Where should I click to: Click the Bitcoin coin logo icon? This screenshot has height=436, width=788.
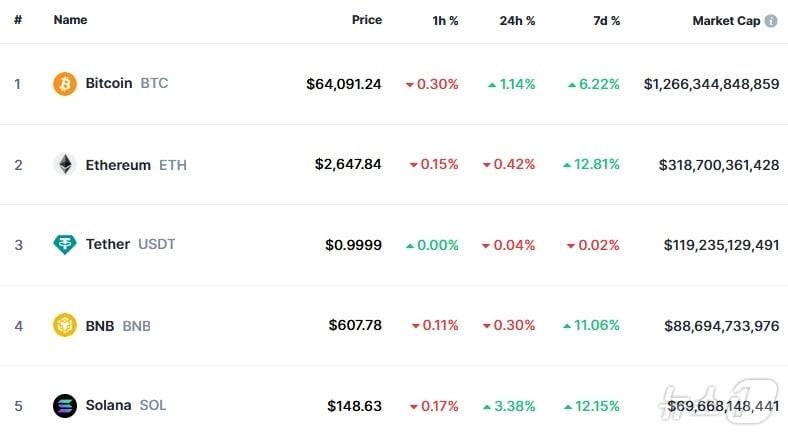coord(65,84)
